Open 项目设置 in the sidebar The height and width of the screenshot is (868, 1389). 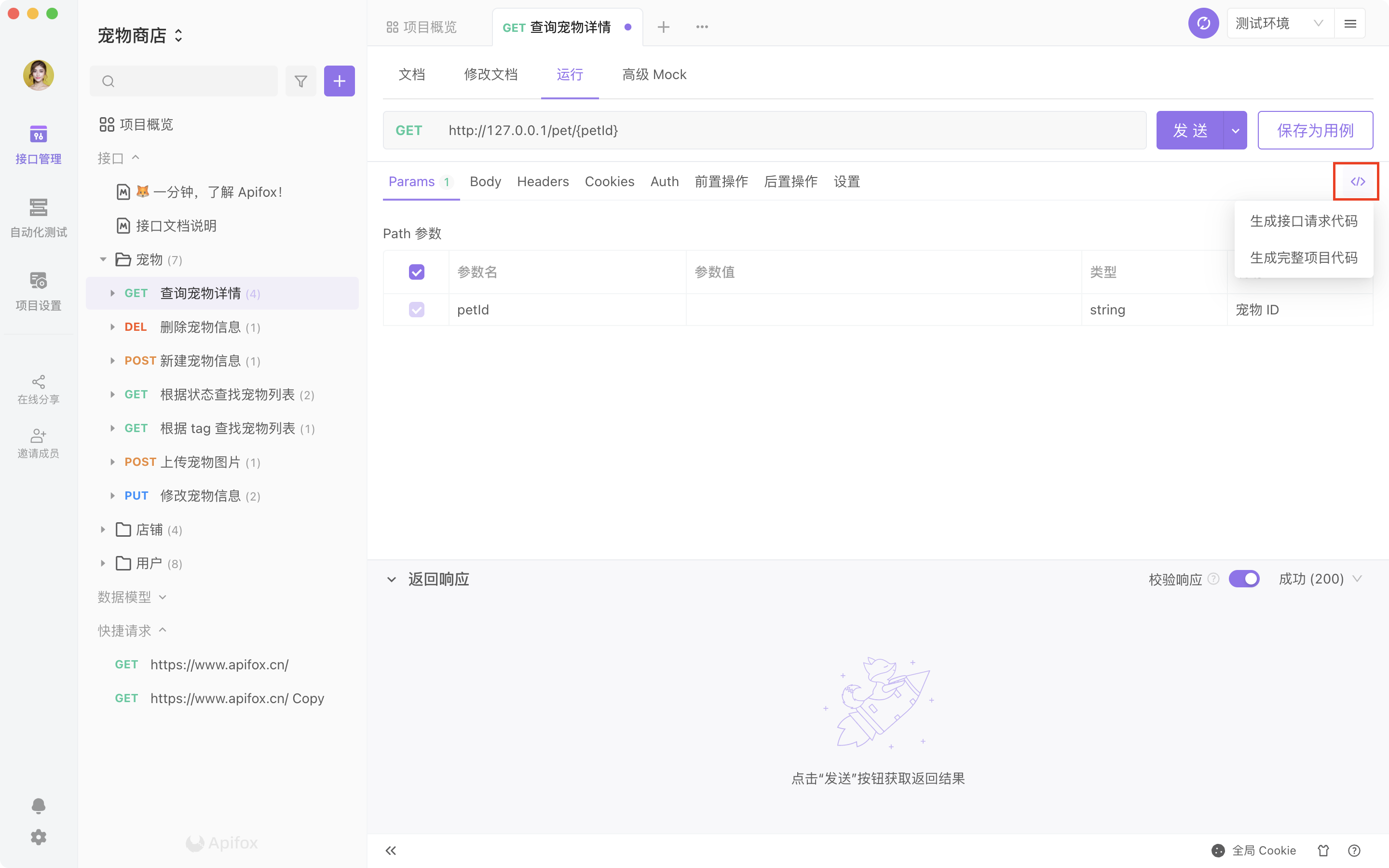[38, 290]
